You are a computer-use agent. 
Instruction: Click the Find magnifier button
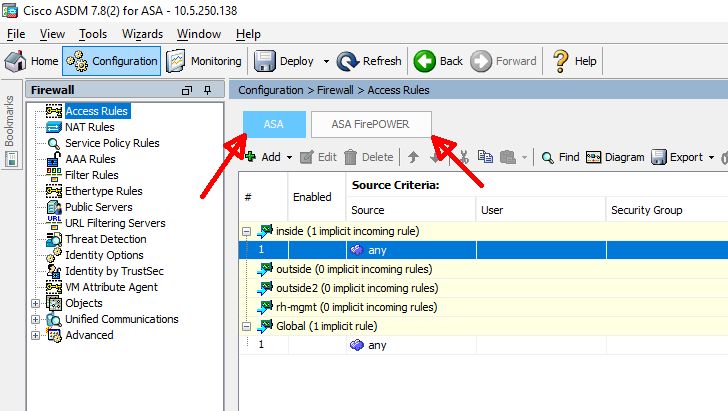click(560, 157)
